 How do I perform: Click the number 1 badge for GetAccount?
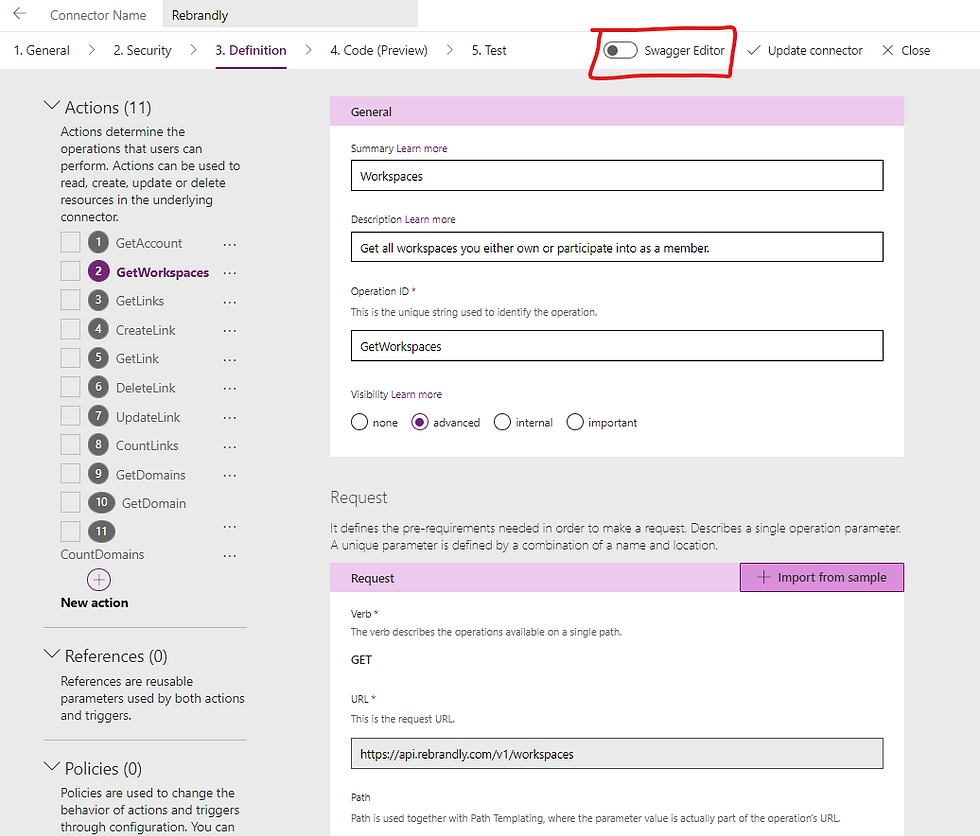(98, 242)
